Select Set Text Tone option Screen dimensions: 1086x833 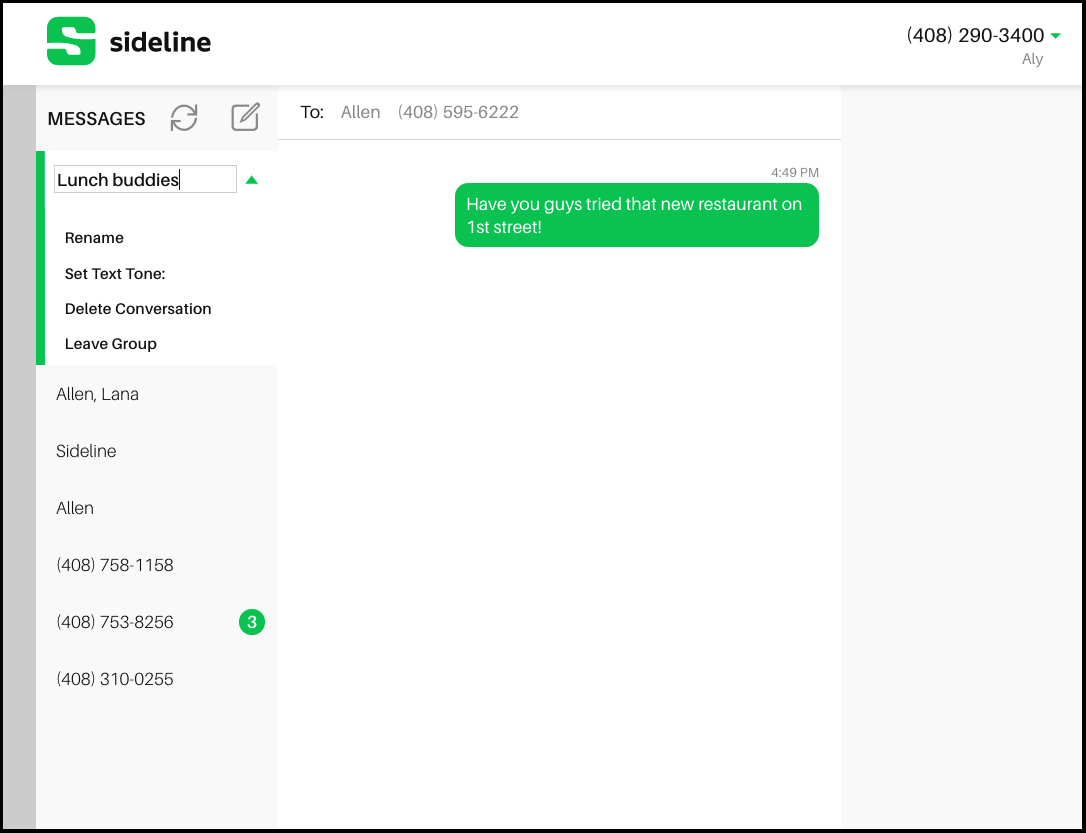(x=115, y=274)
